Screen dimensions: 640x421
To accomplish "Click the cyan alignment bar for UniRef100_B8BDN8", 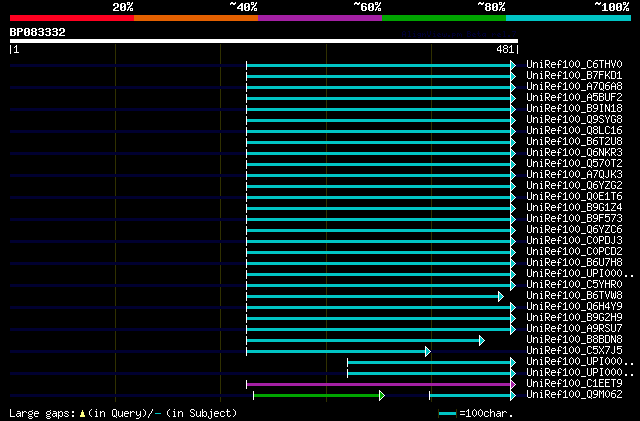I will 363,341.
